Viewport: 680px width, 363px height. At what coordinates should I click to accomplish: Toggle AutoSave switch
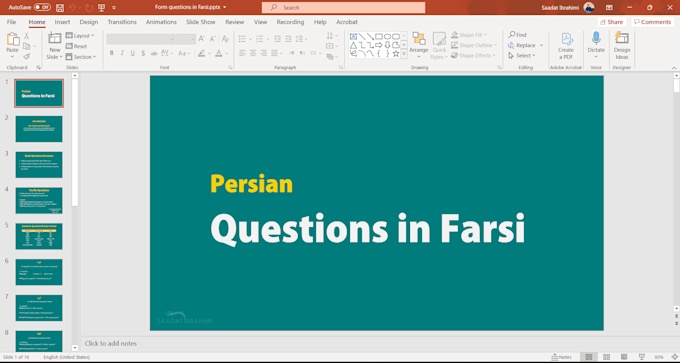[42, 7]
